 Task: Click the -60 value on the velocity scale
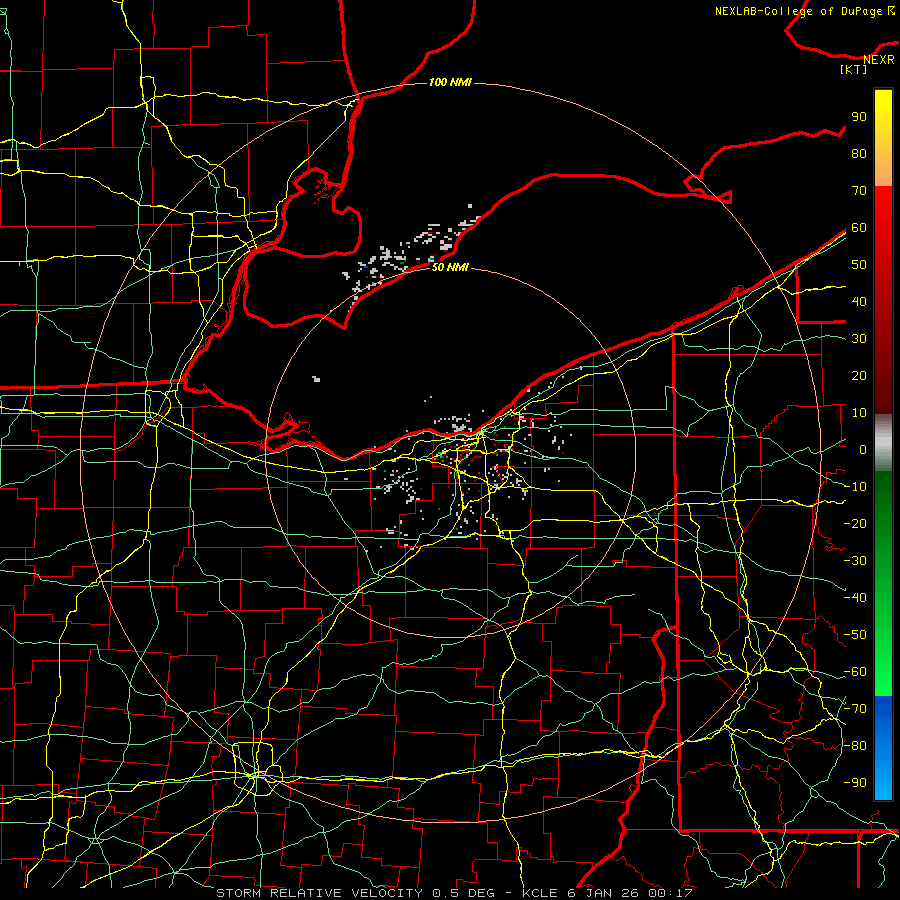click(x=855, y=672)
